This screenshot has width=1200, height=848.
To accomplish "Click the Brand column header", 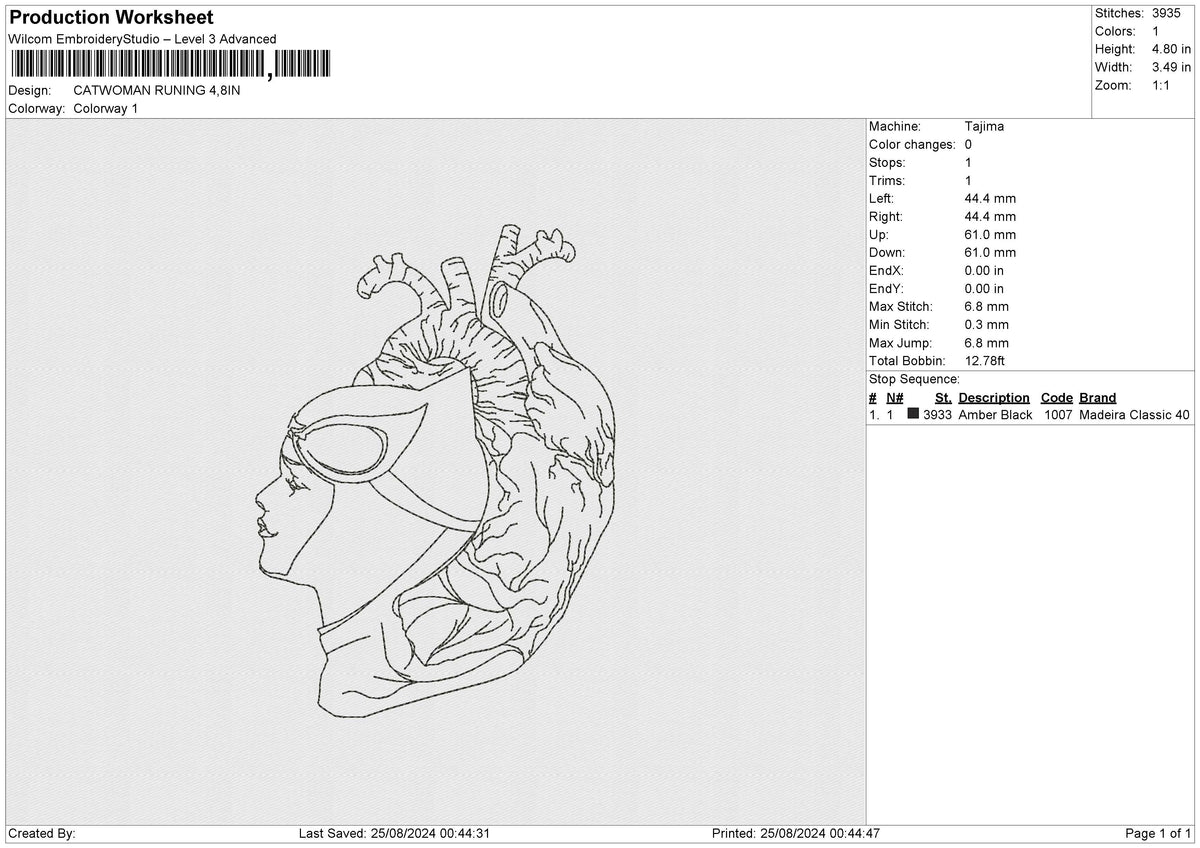I will (x=1098, y=398).
